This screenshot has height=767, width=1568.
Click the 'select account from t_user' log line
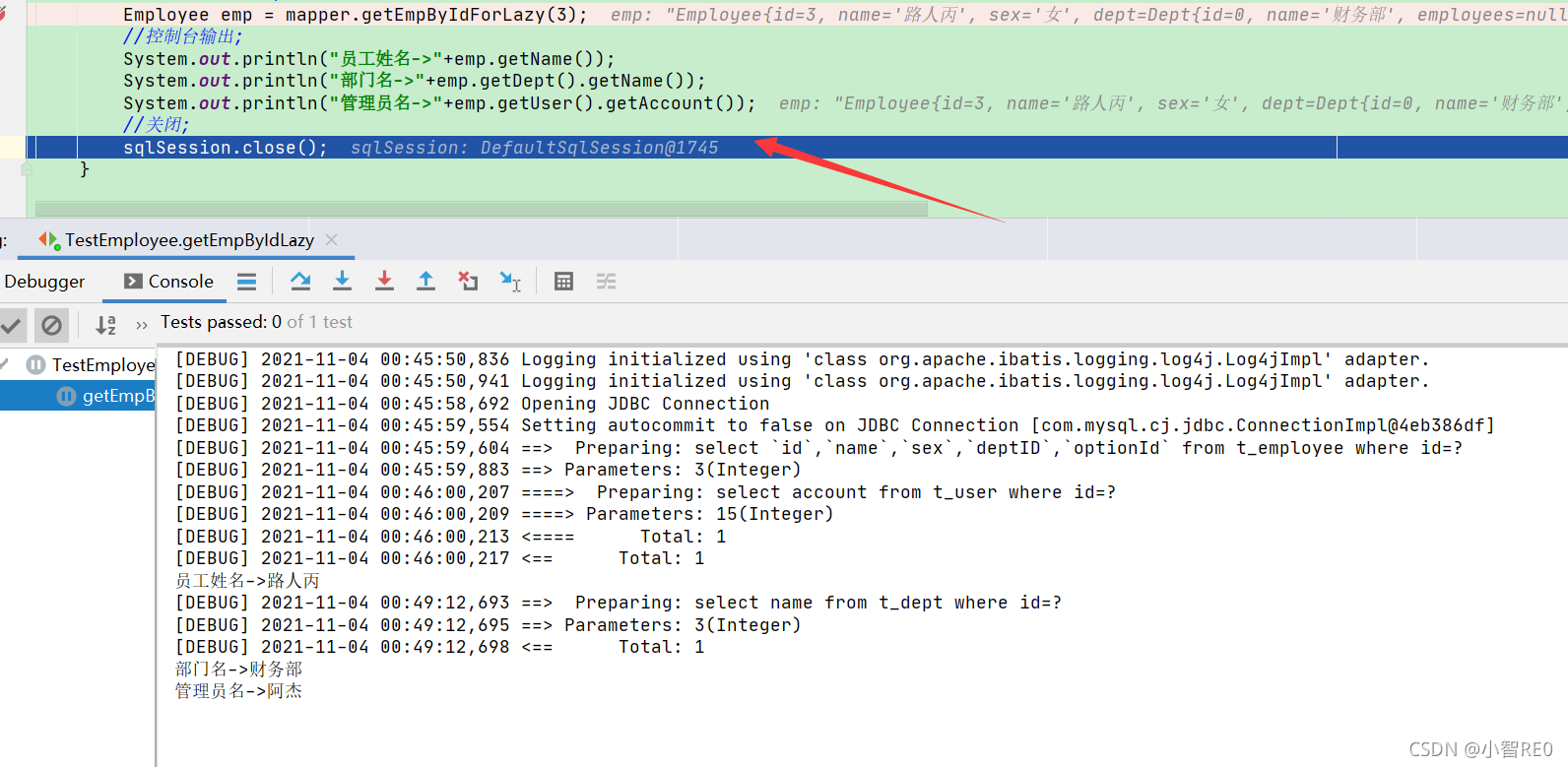645,492
